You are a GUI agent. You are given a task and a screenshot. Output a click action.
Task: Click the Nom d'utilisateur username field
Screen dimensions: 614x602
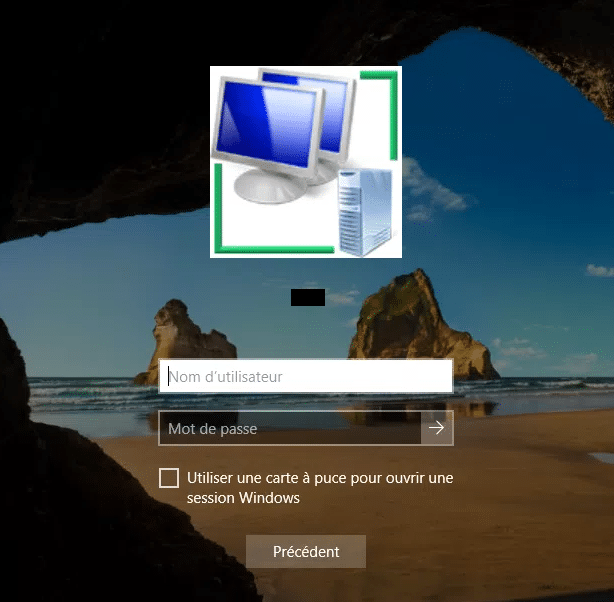pos(306,376)
